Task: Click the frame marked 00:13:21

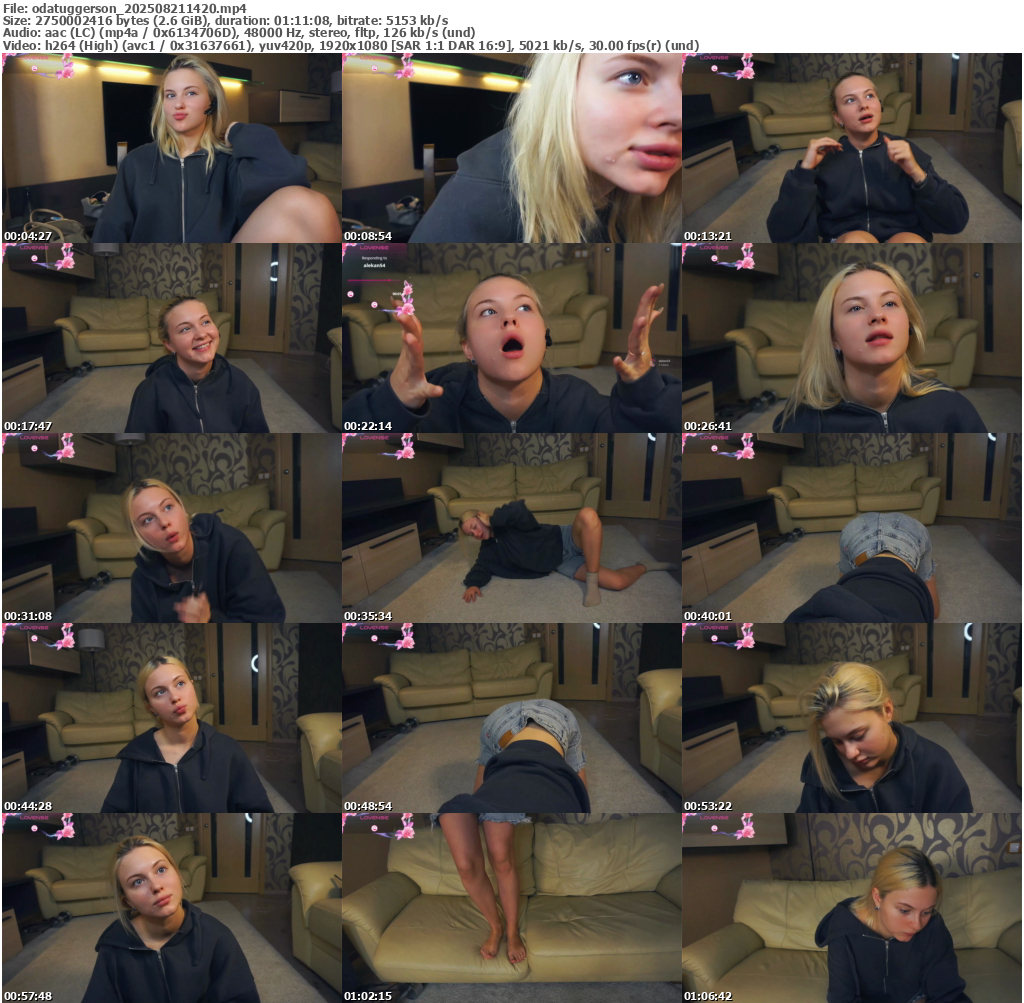Action: click(x=851, y=148)
